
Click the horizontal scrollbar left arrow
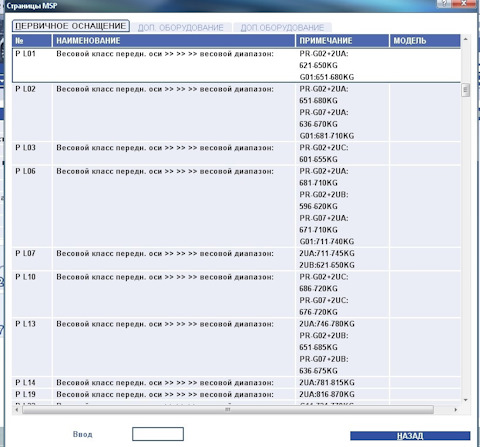click(17, 409)
